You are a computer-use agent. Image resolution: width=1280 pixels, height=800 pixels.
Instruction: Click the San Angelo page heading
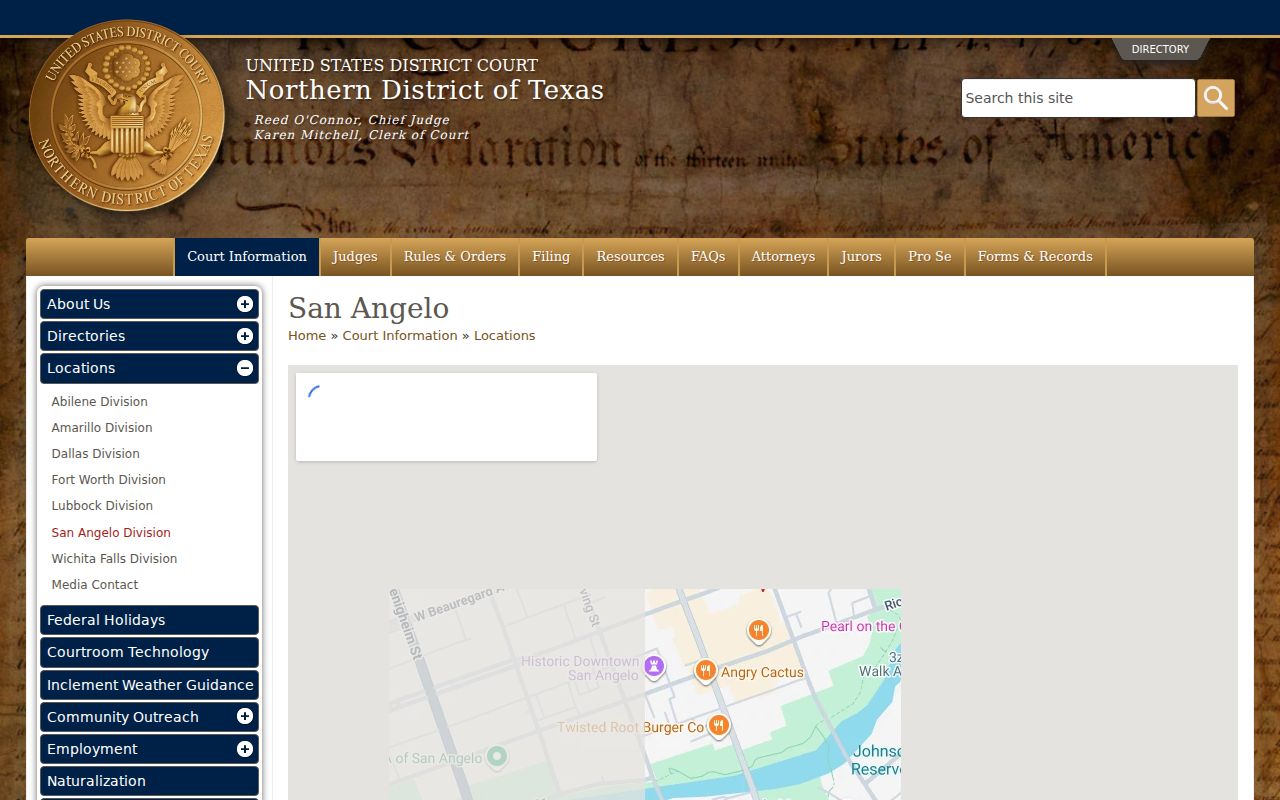pyautogui.click(x=369, y=308)
